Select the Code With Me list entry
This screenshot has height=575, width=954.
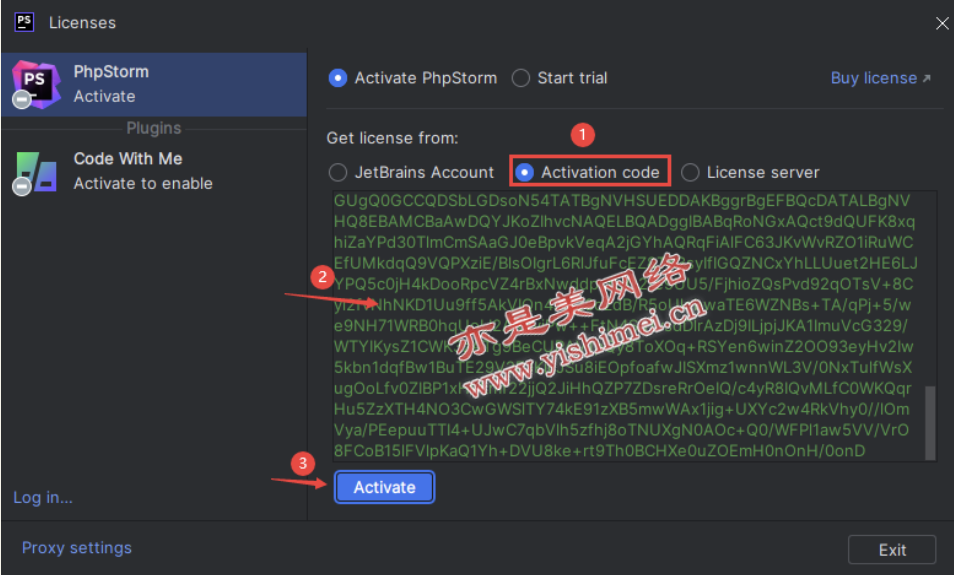(x=154, y=171)
